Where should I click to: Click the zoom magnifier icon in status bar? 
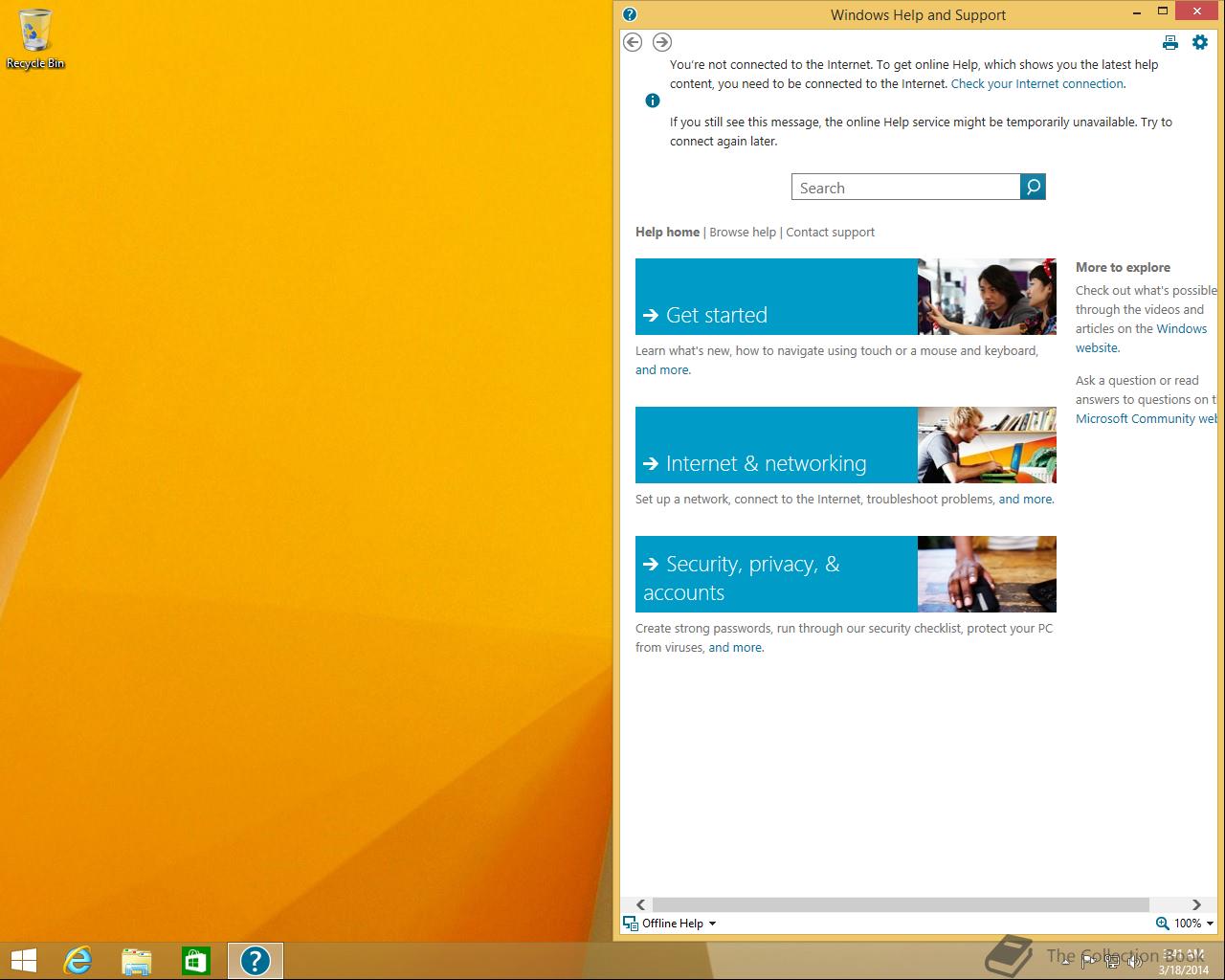tap(1162, 924)
